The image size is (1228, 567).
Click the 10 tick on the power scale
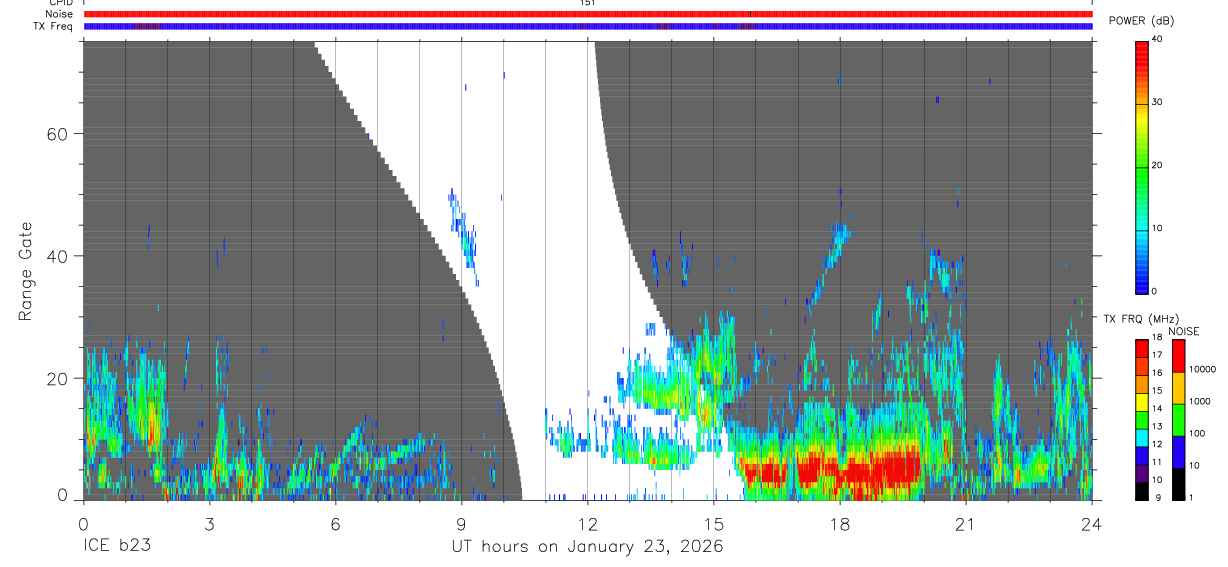click(x=1155, y=228)
